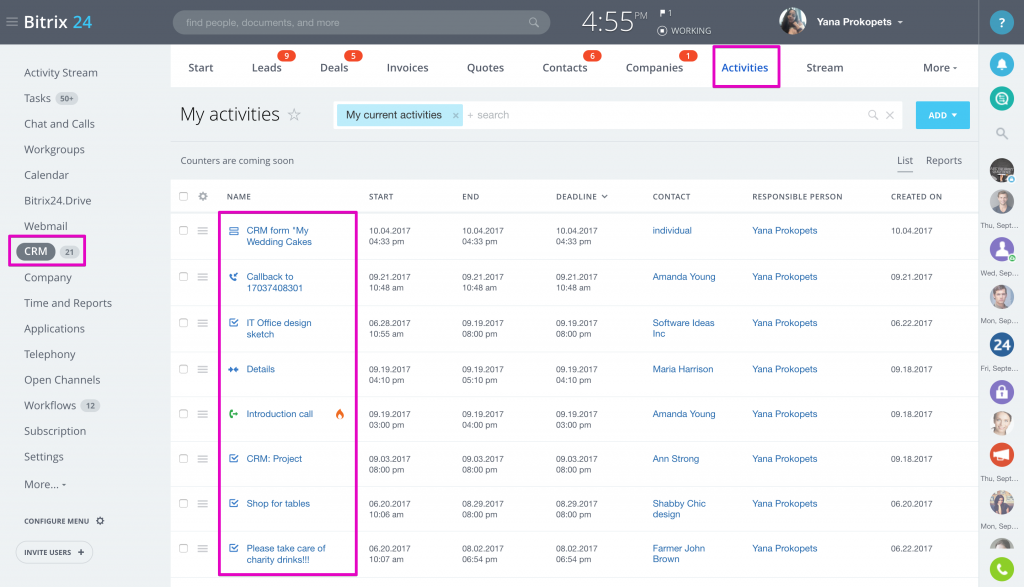Check the Shop for tables row
Viewport: 1024px width, 587px height.
tap(184, 504)
